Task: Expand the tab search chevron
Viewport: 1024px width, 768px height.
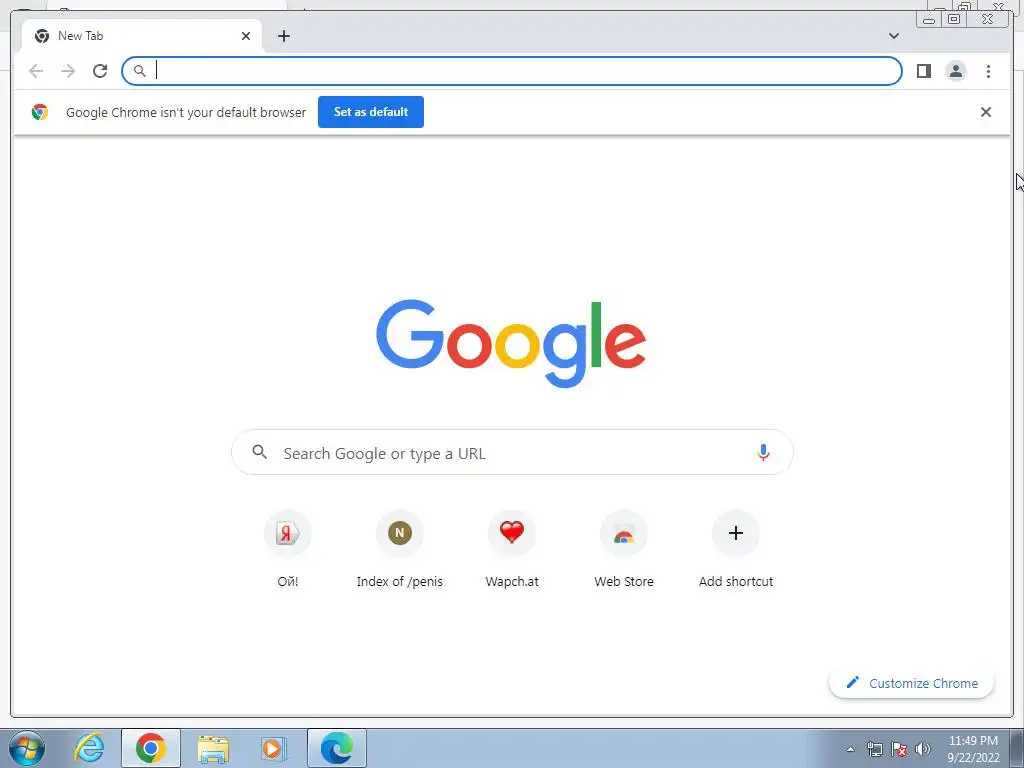Action: pos(893,36)
